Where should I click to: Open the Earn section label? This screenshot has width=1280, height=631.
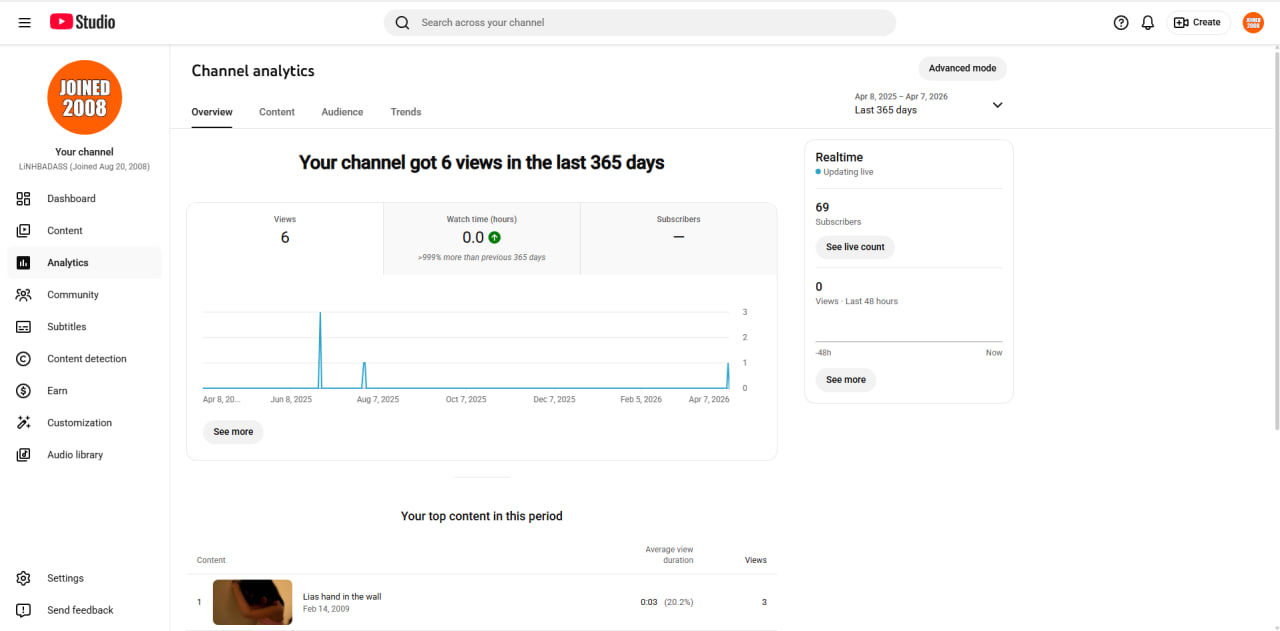[x=57, y=391]
